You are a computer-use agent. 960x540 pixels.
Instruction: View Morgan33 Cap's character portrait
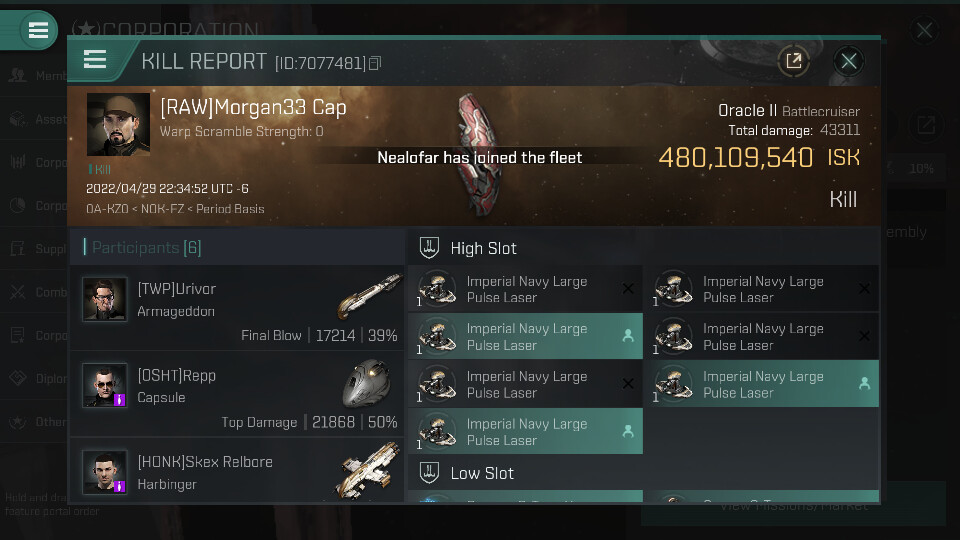(118, 125)
